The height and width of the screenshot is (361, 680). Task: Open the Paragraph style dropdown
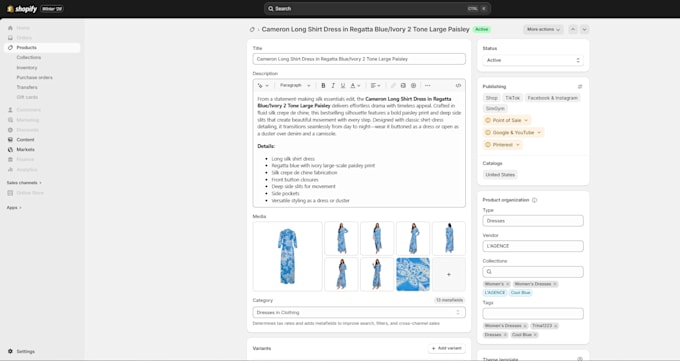[x=295, y=85]
